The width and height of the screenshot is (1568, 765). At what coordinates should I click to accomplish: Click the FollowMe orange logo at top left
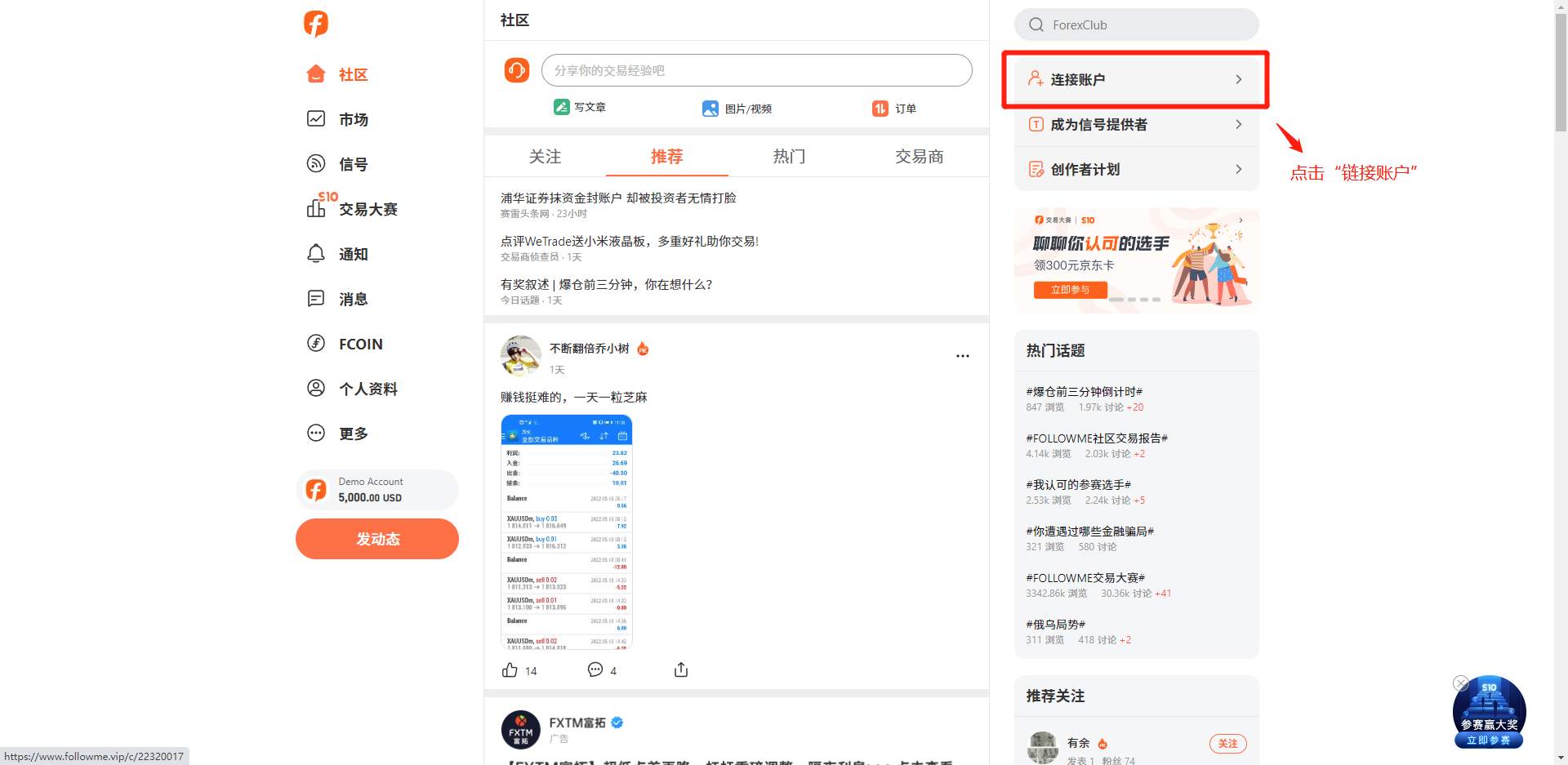click(316, 24)
